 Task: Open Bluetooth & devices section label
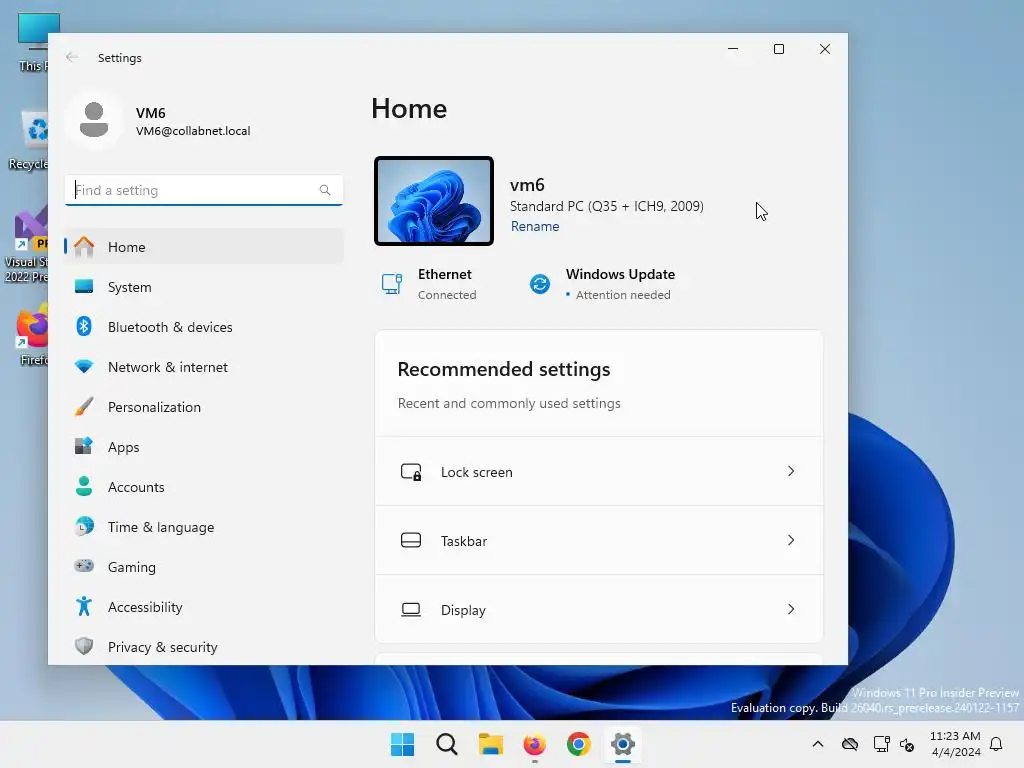pos(170,327)
